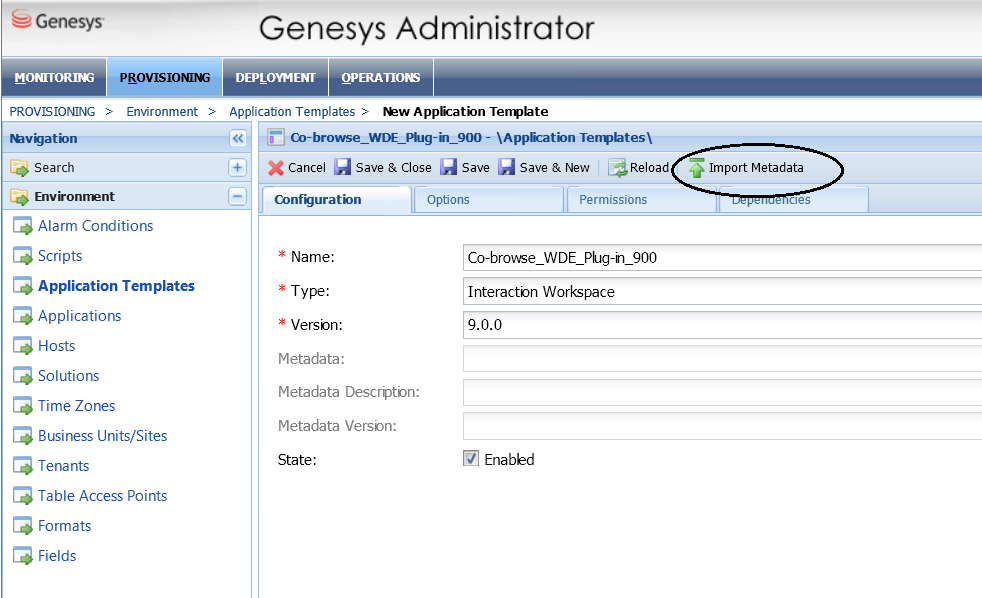Click the Genesys logo
982x598 pixels.
pyautogui.click(x=58, y=21)
